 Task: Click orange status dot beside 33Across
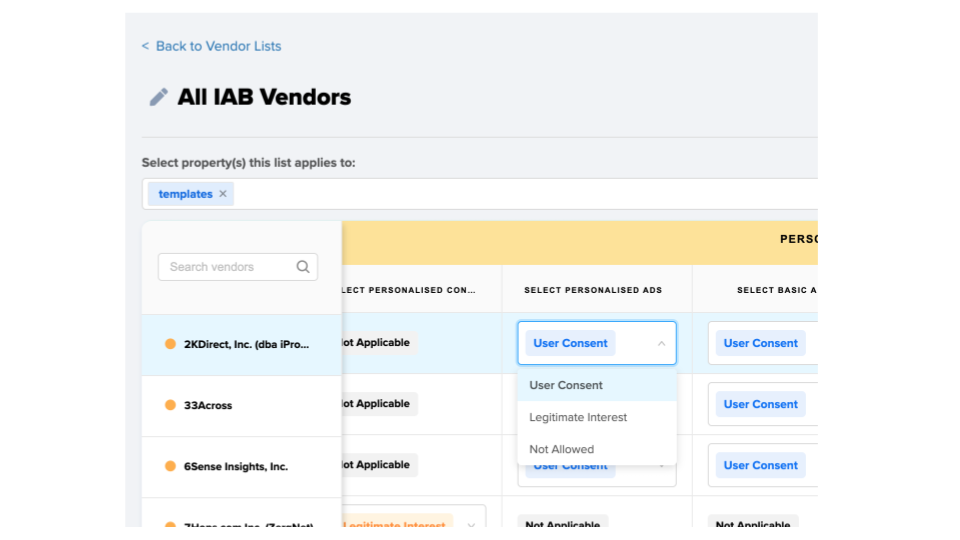[x=170, y=405]
